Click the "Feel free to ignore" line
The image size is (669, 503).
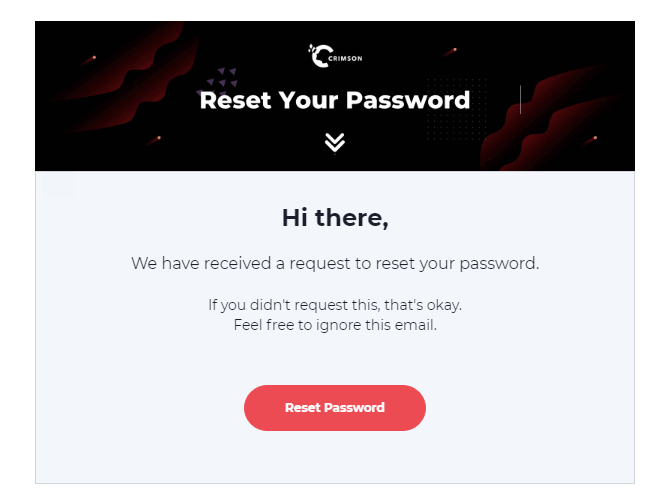click(334, 325)
